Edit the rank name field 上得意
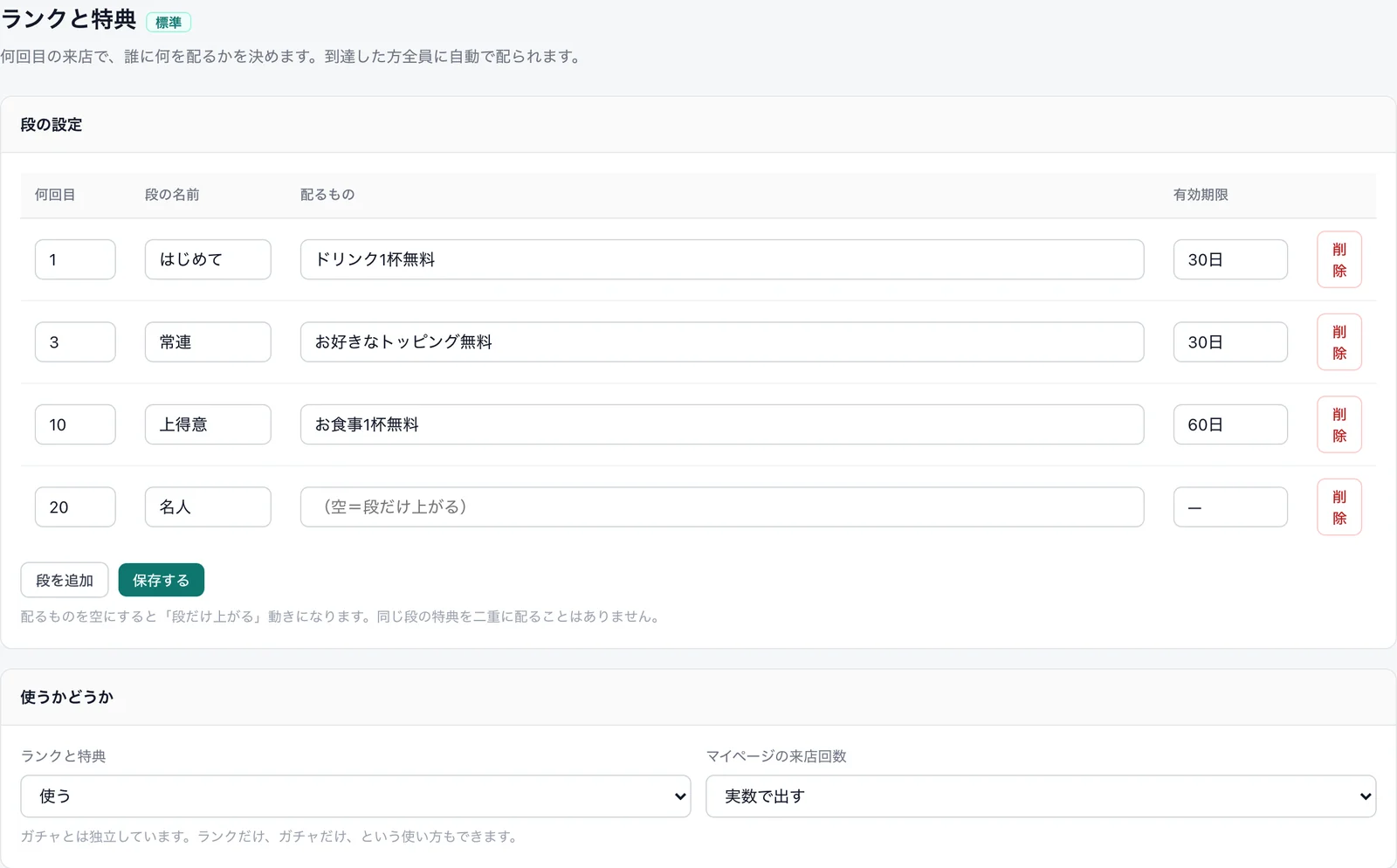The image size is (1397, 868). [x=208, y=424]
